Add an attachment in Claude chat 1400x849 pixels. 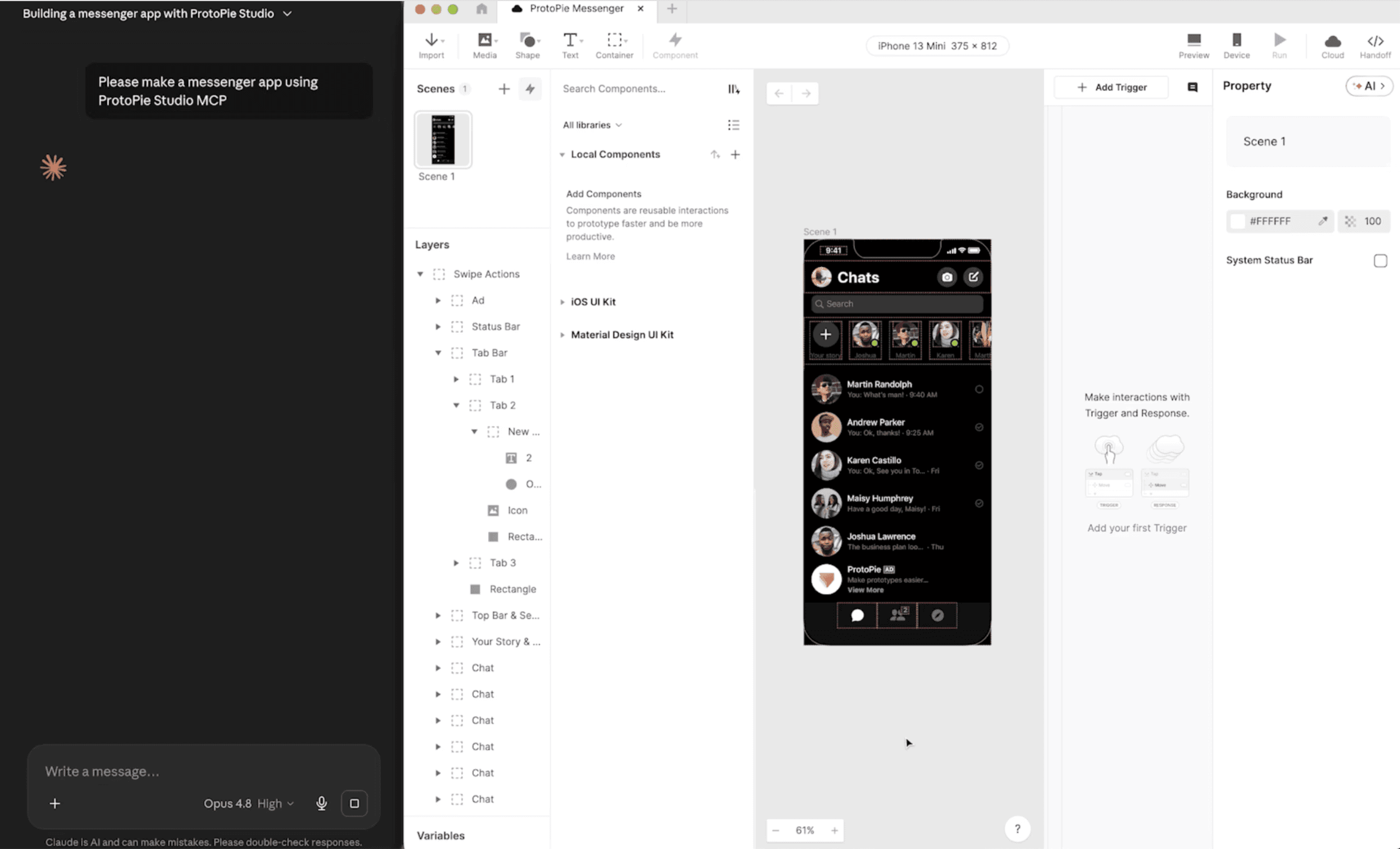(55, 803)
